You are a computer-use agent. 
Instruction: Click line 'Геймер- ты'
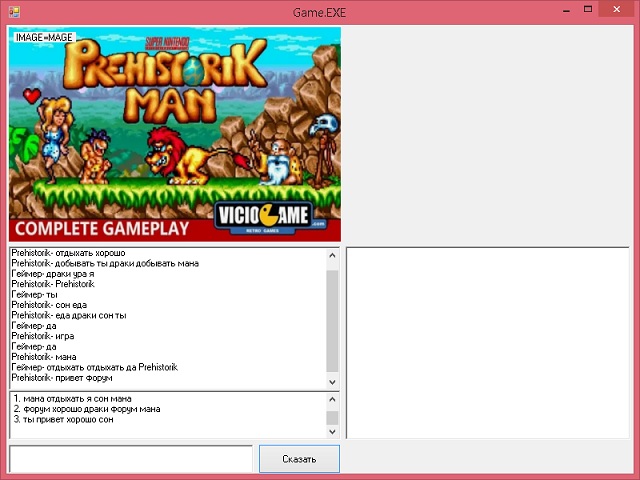pyautogui.click(x=34, y=295)
